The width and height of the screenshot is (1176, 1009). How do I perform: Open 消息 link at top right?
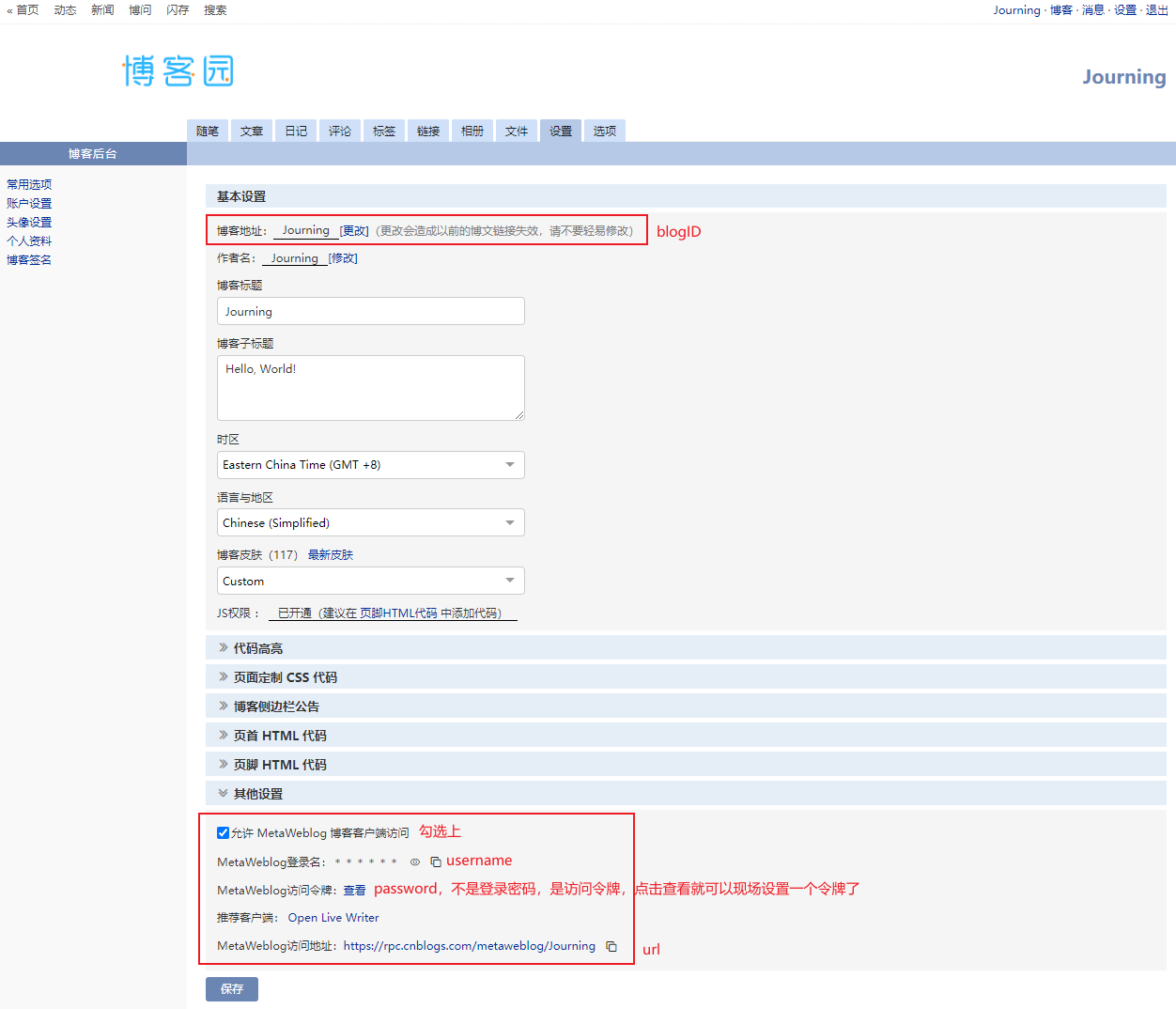[1093, 10]
